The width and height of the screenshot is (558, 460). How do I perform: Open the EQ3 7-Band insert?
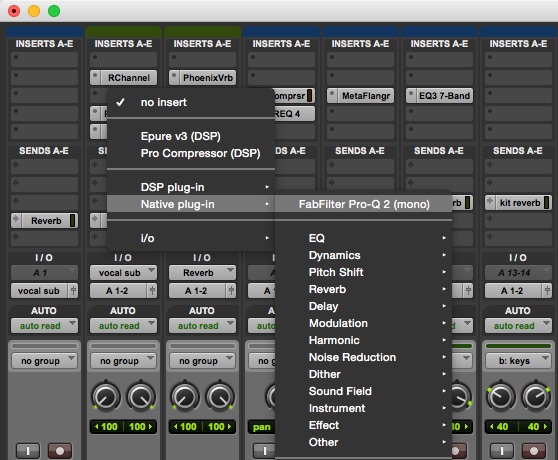[444, 96]
